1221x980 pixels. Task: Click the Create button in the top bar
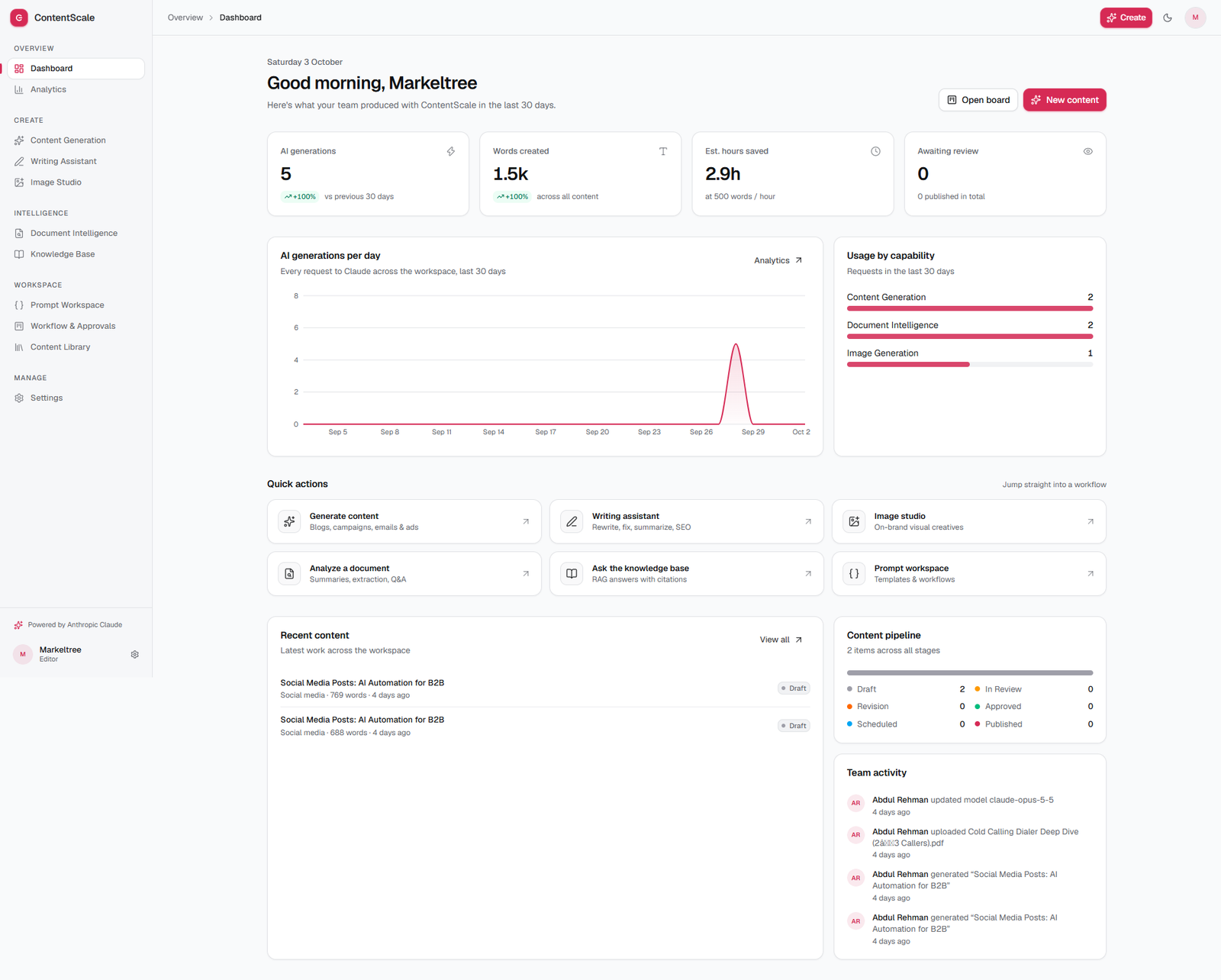click(x=1126, y=18)
